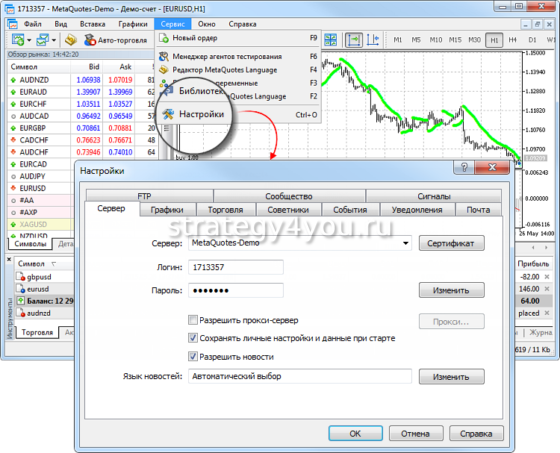Click the gold market watch icon
The width and height of the screenshot is (560, 453).
[x=71, y=40]
